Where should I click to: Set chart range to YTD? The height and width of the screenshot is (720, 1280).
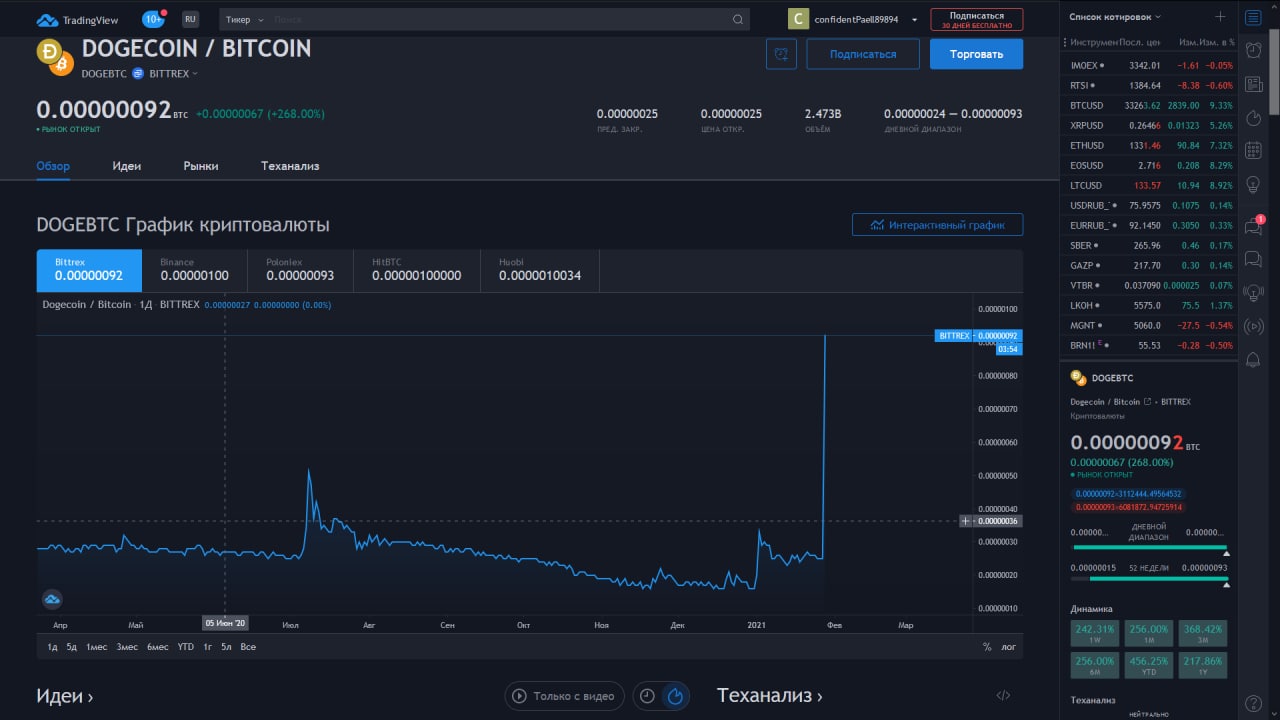coord(186,647)
